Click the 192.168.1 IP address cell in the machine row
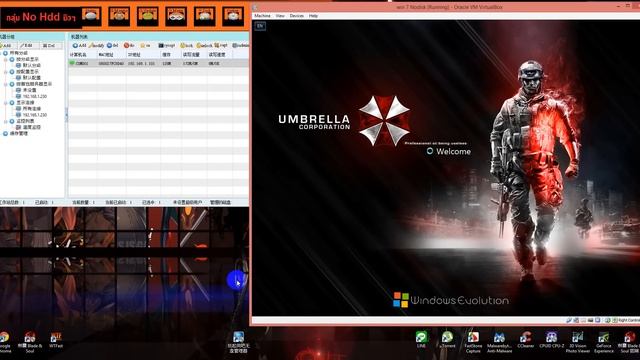Screen dimensions: 640x360 (x=141, y=63)
